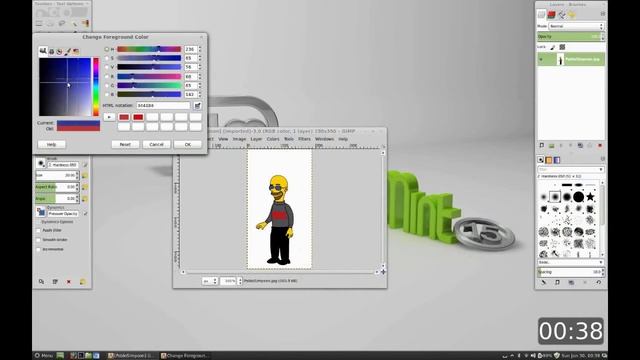Open the Tools menu
This screenshot has width=640, height=360.
tap(289, 139)
